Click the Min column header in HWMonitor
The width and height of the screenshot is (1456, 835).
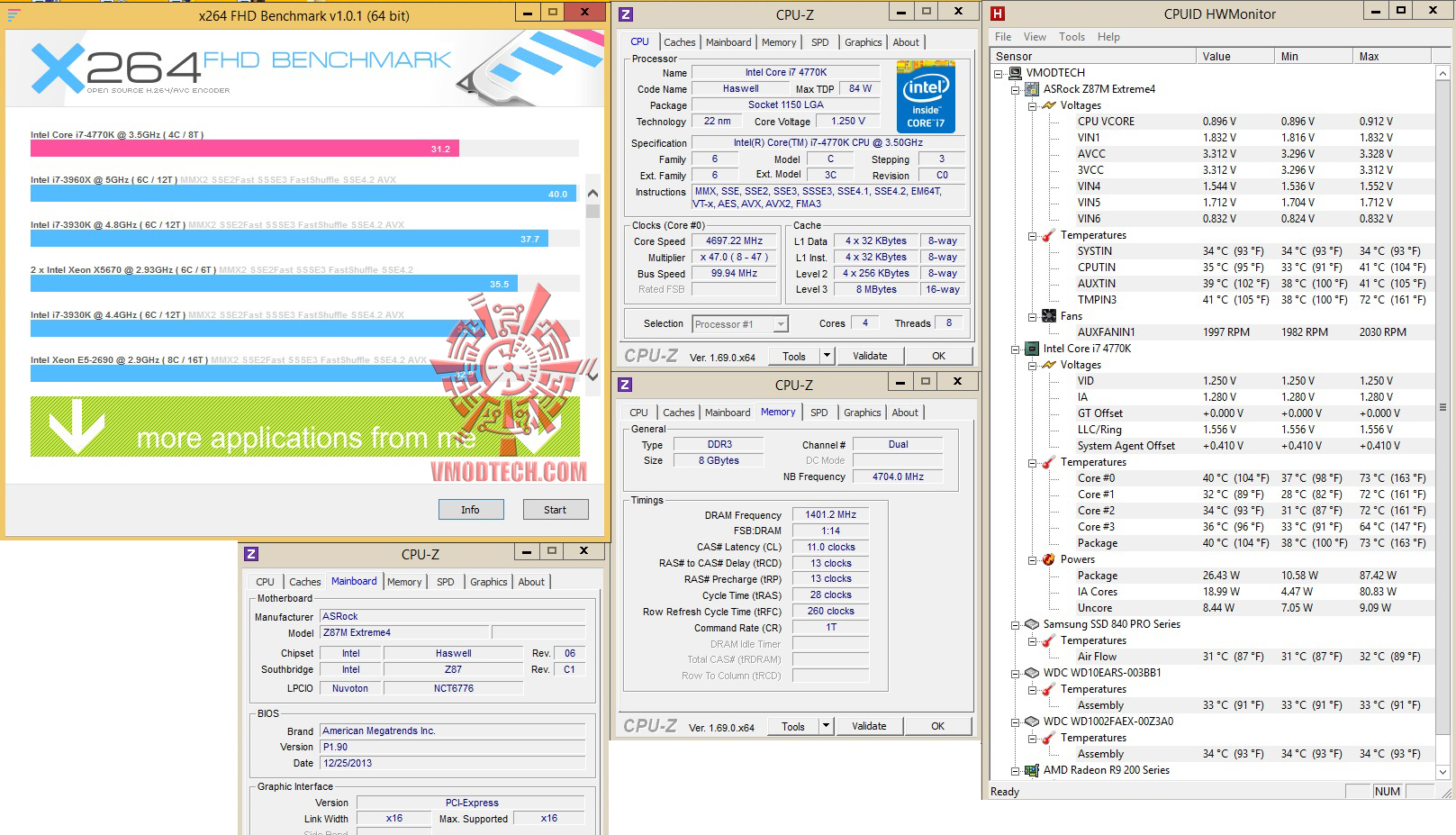[x=1314, y=56]
